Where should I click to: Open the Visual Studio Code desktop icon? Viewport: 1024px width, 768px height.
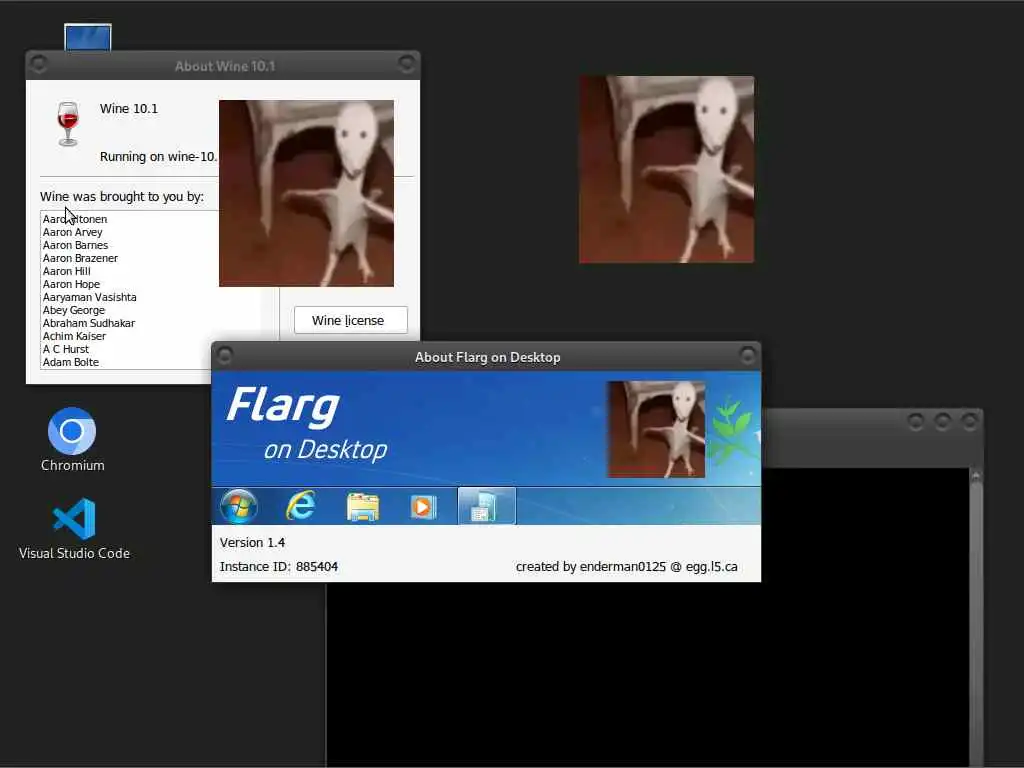[74, 529]
